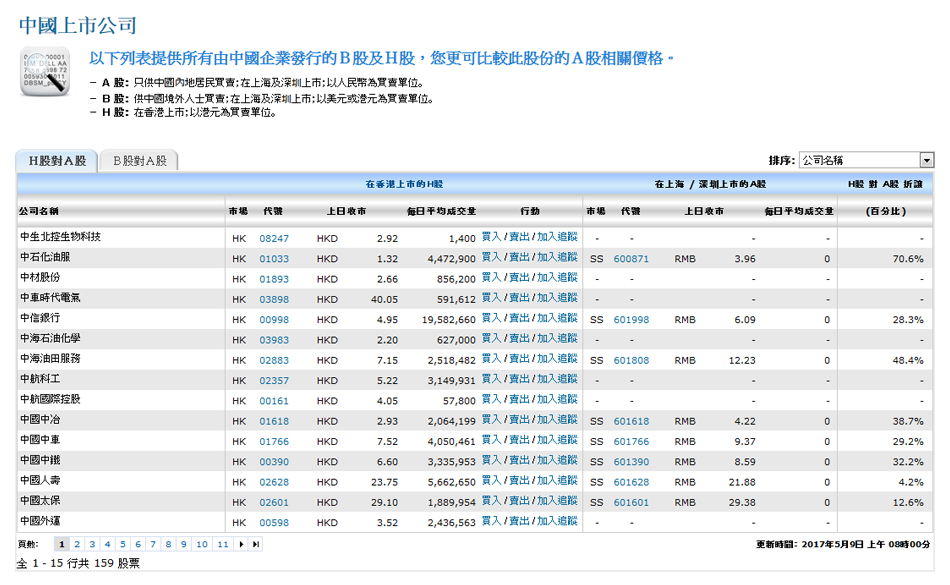This screenshot has width=950, height=585.
Task: Open stock code 00390 link
Action: click(274, 461)
